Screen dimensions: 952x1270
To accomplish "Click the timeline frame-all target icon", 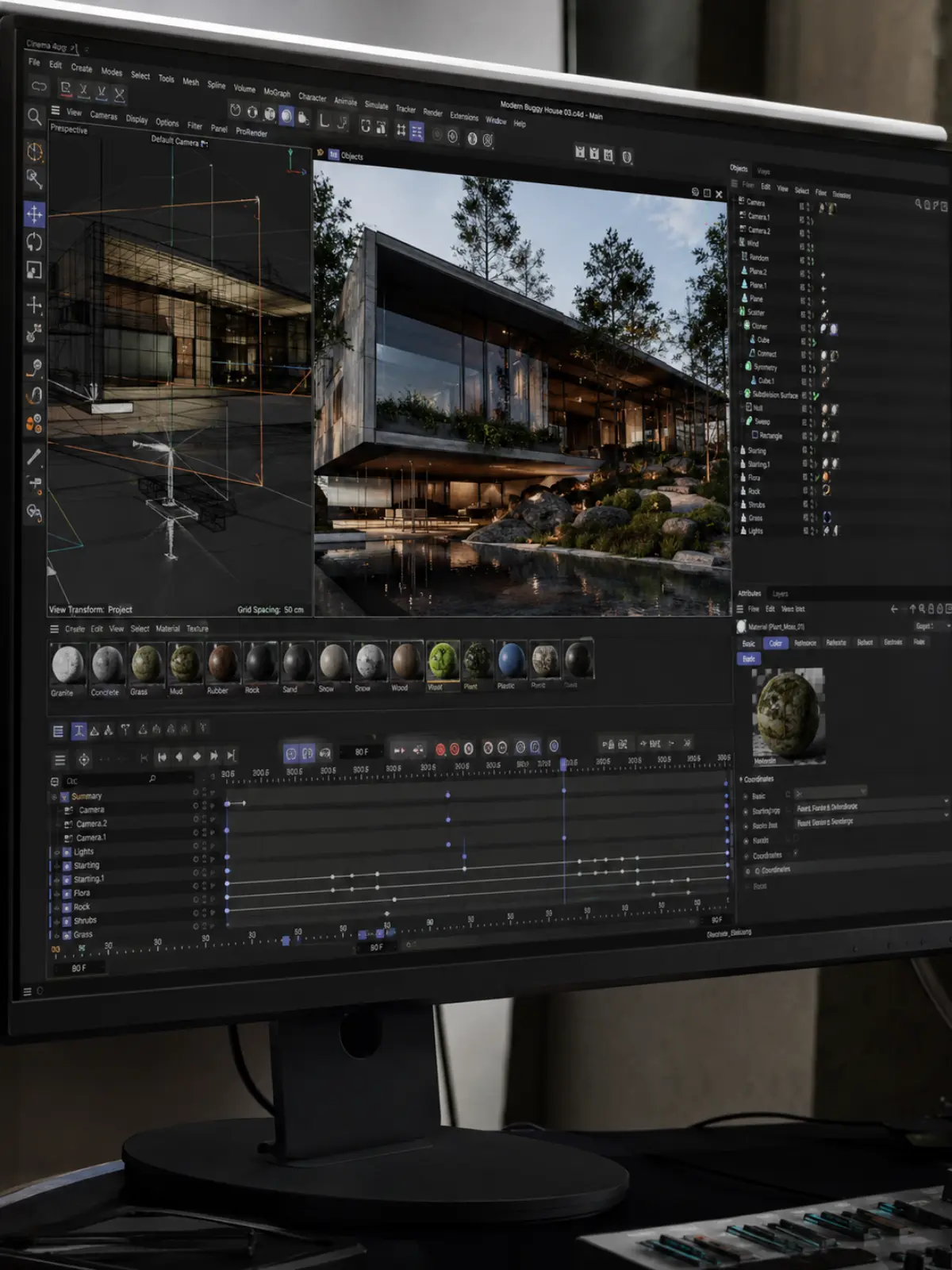I will tap(83, 760).
